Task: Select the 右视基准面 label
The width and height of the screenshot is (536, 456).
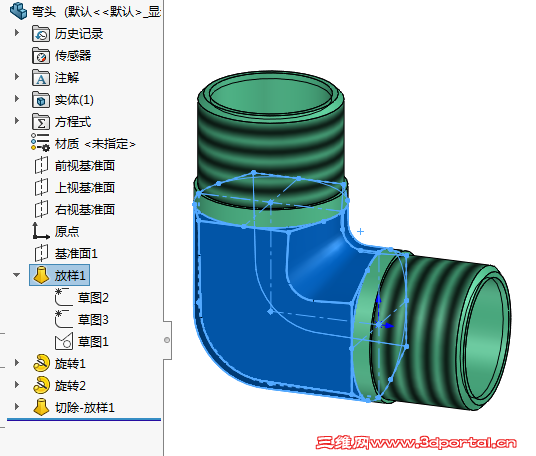Action: [x=85, y=209]
